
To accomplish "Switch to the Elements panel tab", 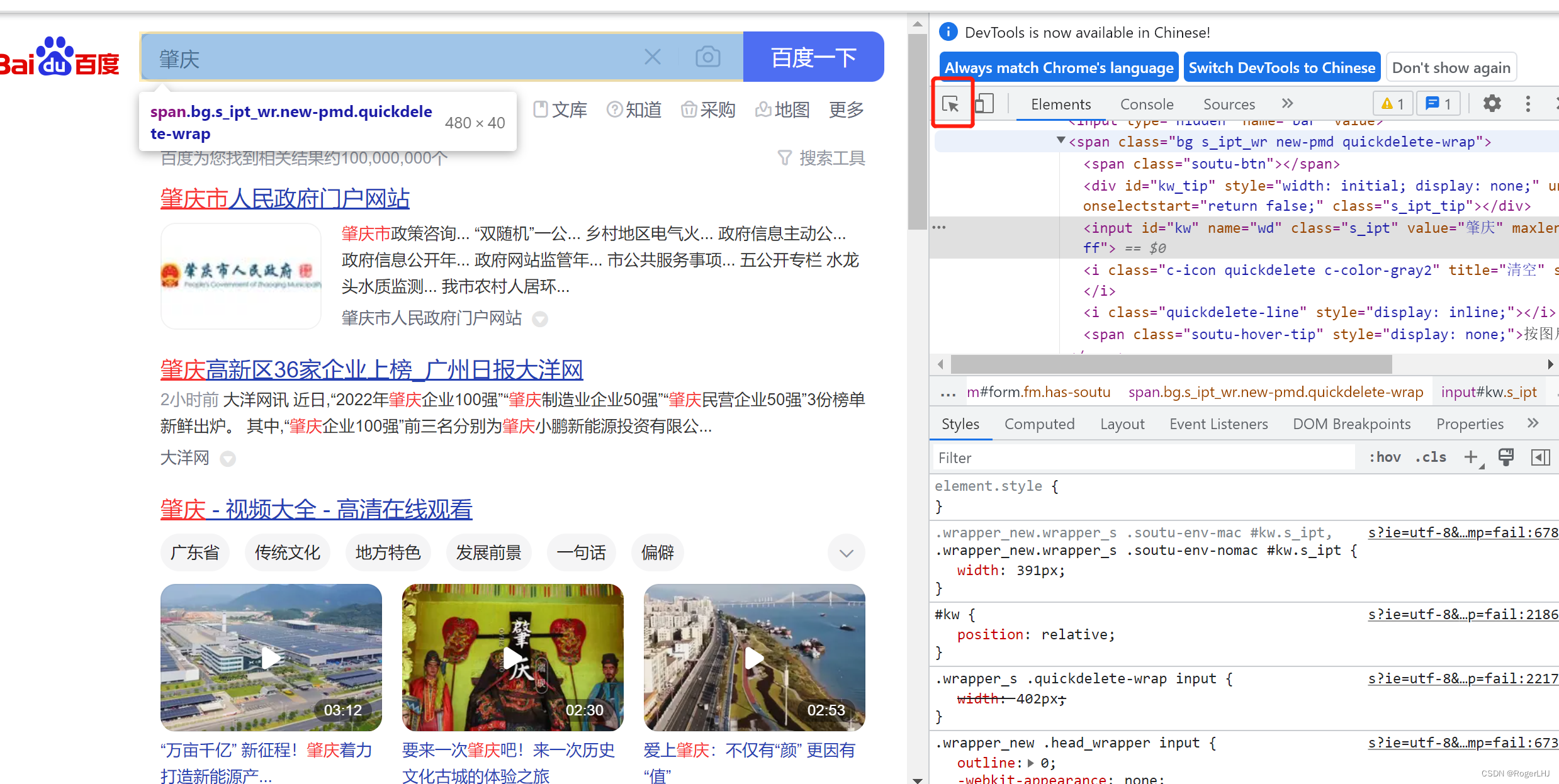I will [1061, 104].
